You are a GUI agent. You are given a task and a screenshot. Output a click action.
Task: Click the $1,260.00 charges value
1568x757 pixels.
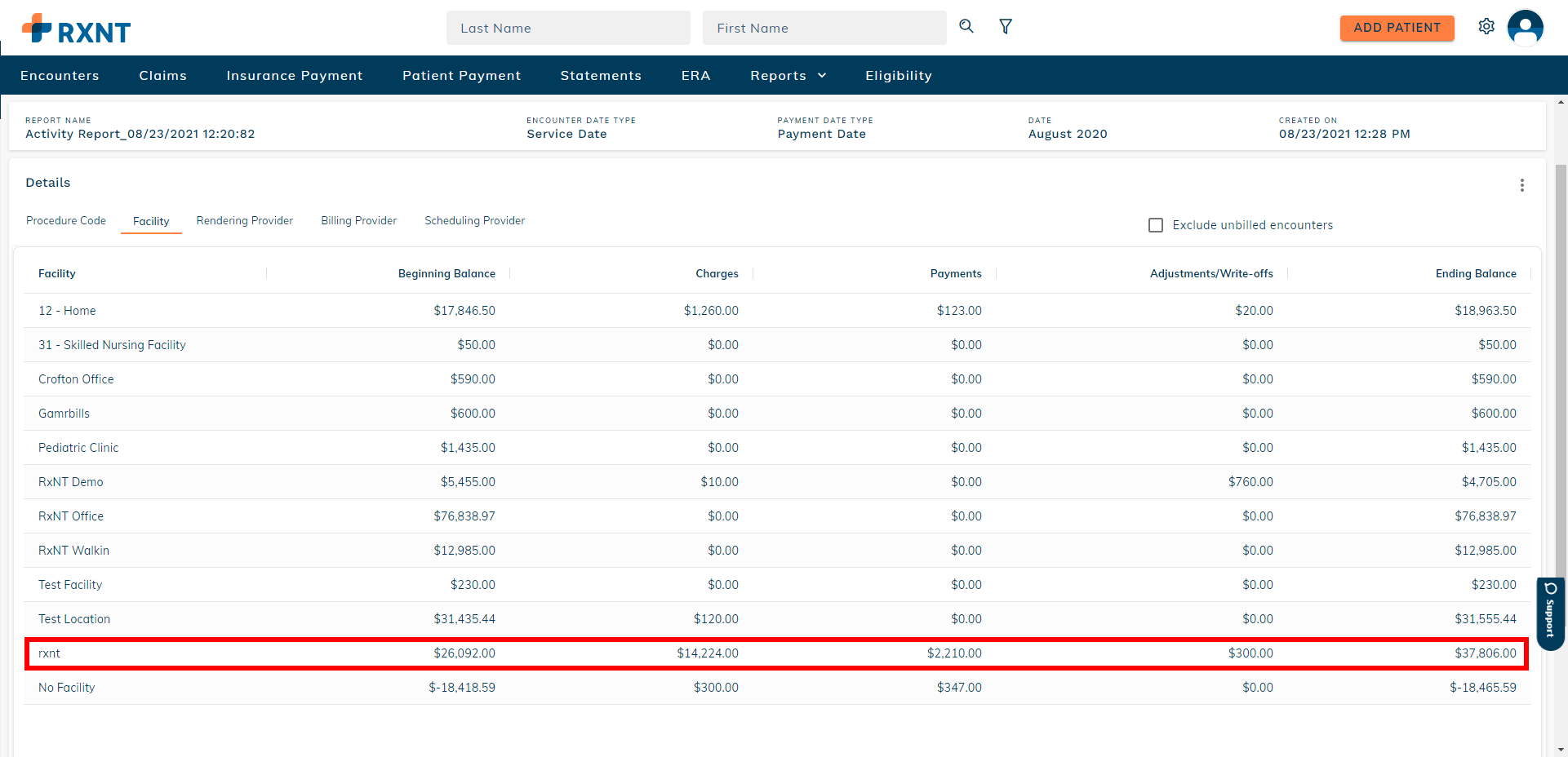(x=711, y=311)
